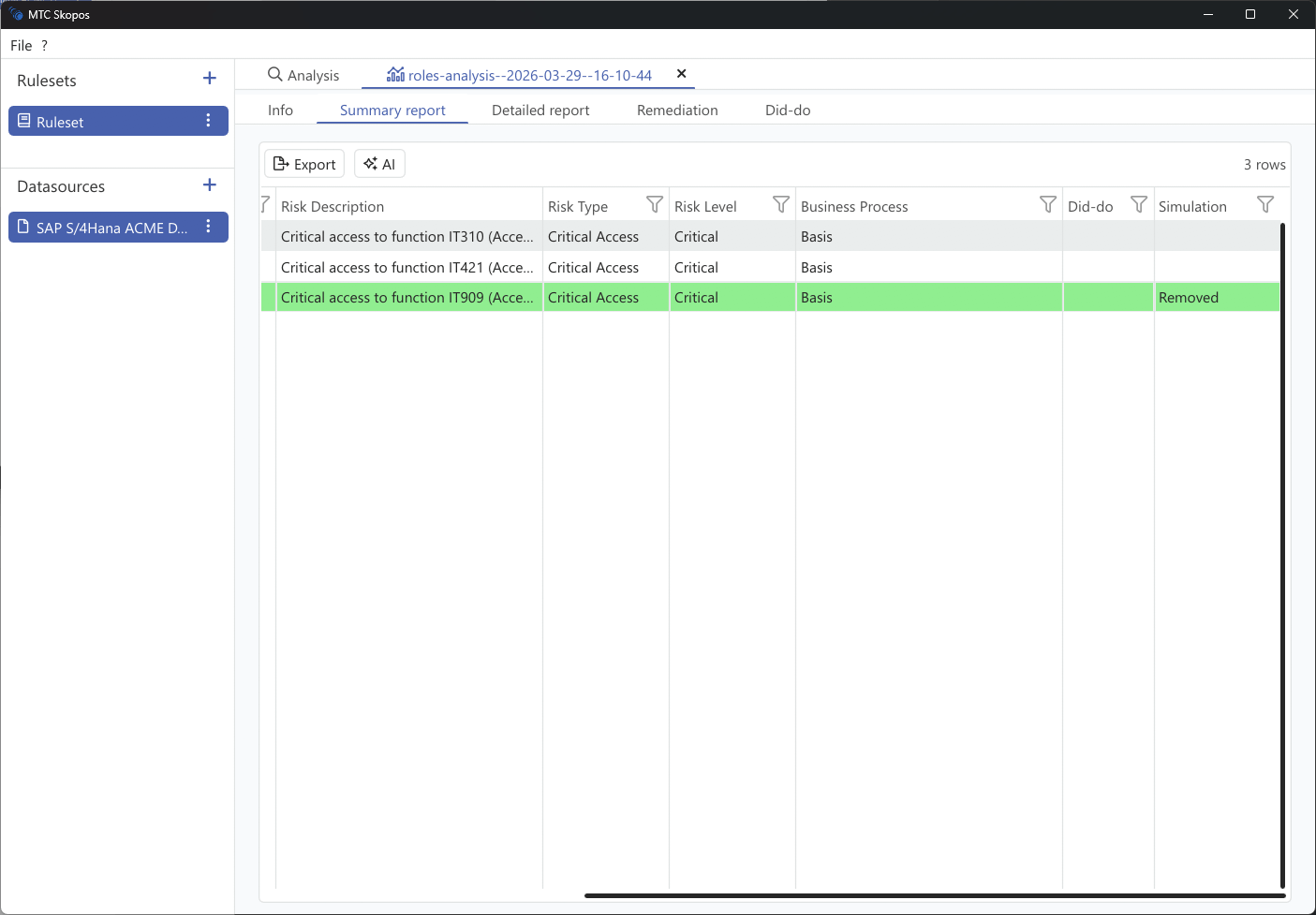Click the funnel icon on Business Process column
The height and width of the screenshot is (915, 1316).
click(1047, 204)
